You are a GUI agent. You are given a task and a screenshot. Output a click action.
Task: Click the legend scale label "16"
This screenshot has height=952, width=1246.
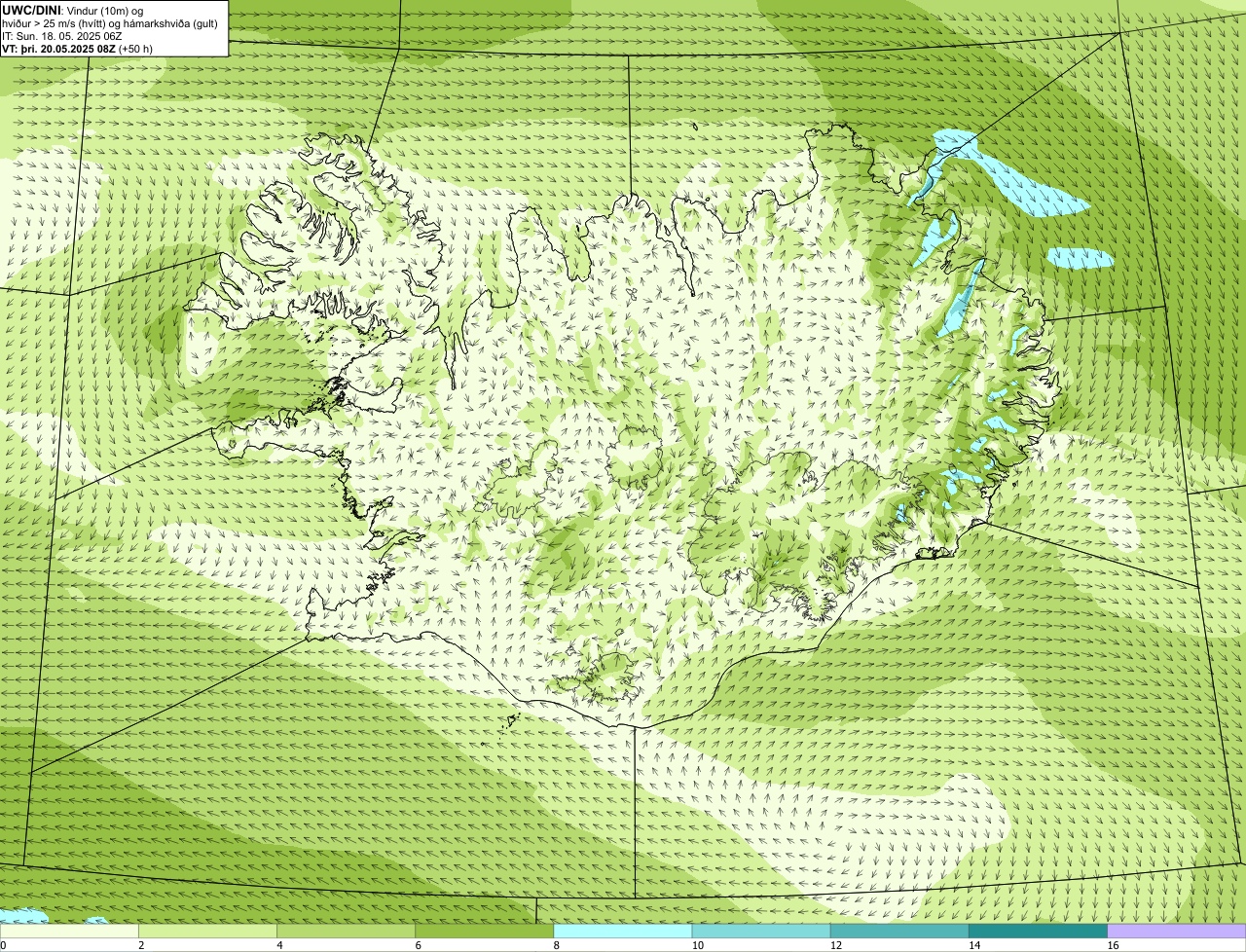(1114, 945)
